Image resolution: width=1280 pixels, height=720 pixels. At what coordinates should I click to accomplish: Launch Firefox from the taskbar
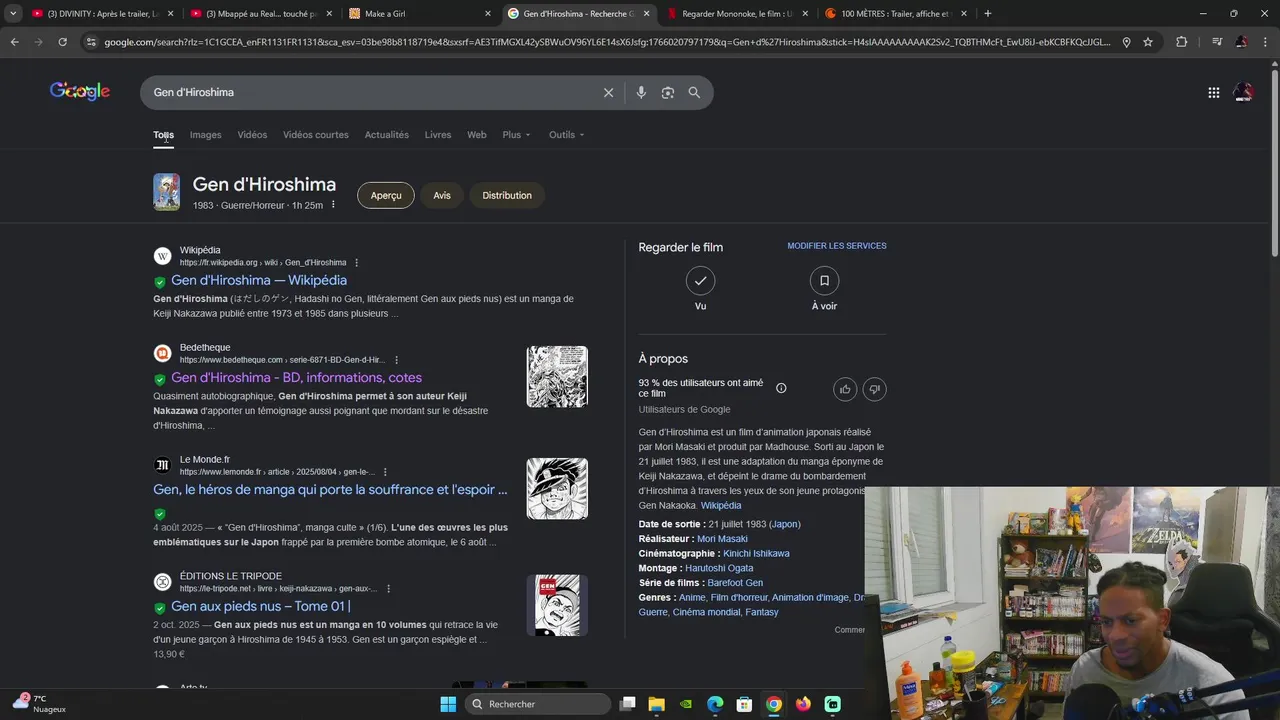tap(803, 704)
